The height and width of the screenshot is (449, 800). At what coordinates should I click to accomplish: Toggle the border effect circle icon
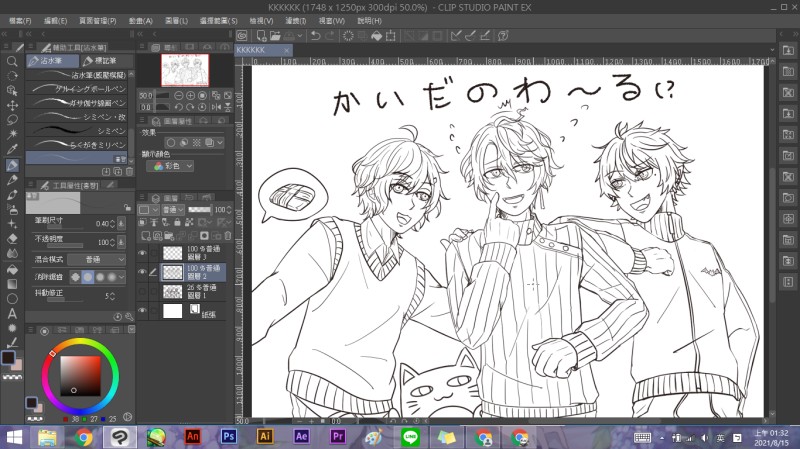171,143
